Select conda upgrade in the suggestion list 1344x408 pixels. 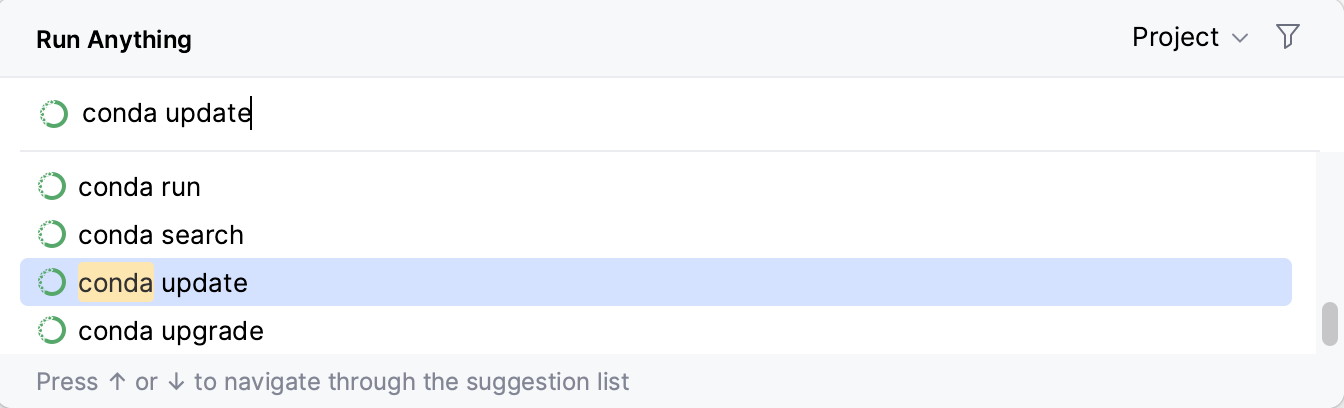pyautogui.click(x=171, y=330)
